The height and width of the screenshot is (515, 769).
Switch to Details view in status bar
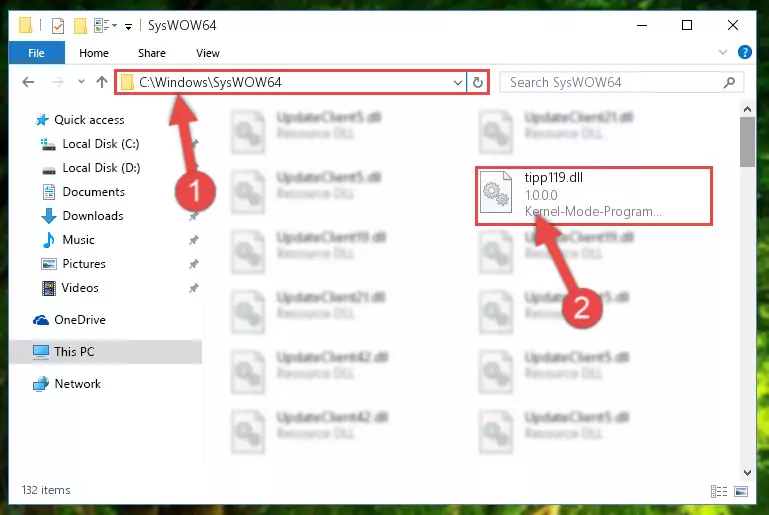719,491
